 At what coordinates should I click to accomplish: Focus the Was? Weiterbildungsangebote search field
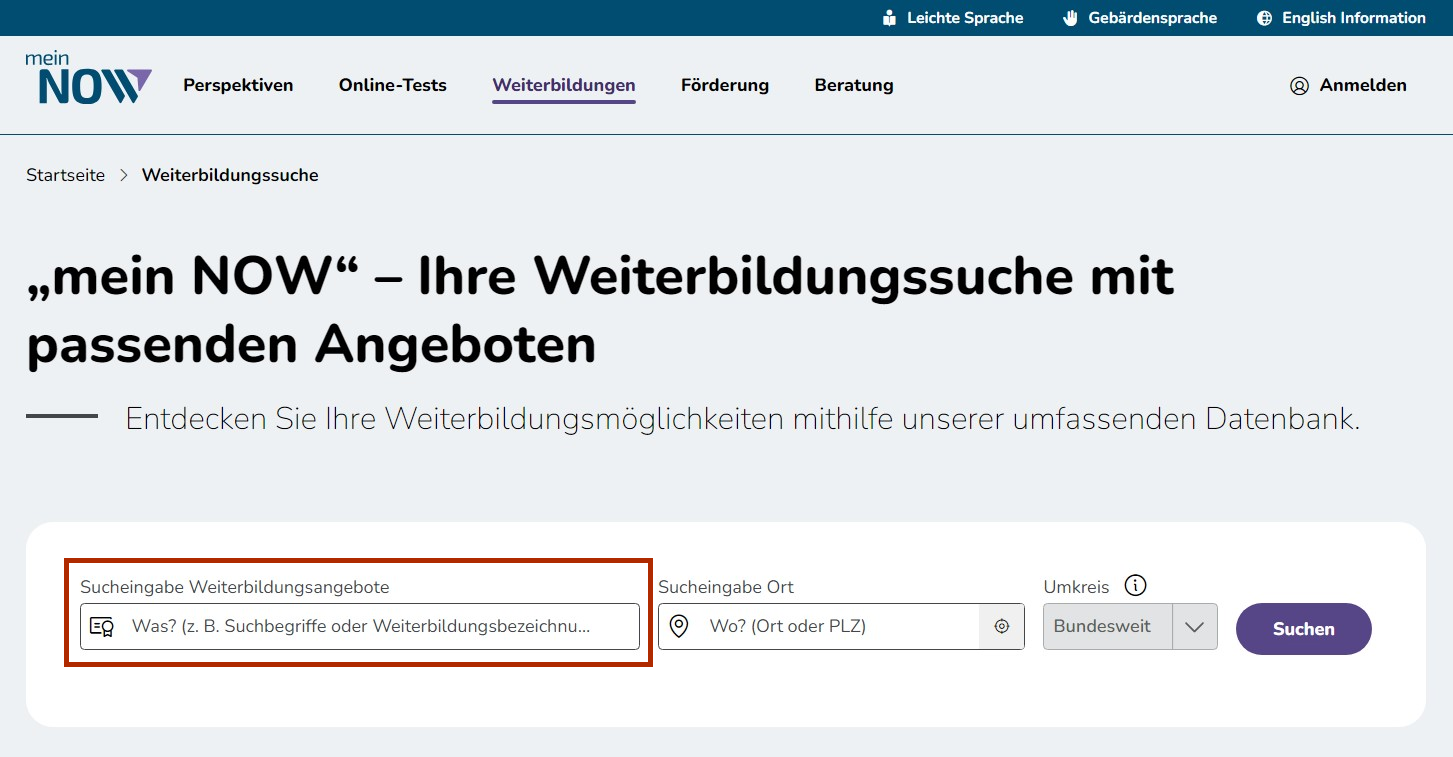(x=360, y=627)
